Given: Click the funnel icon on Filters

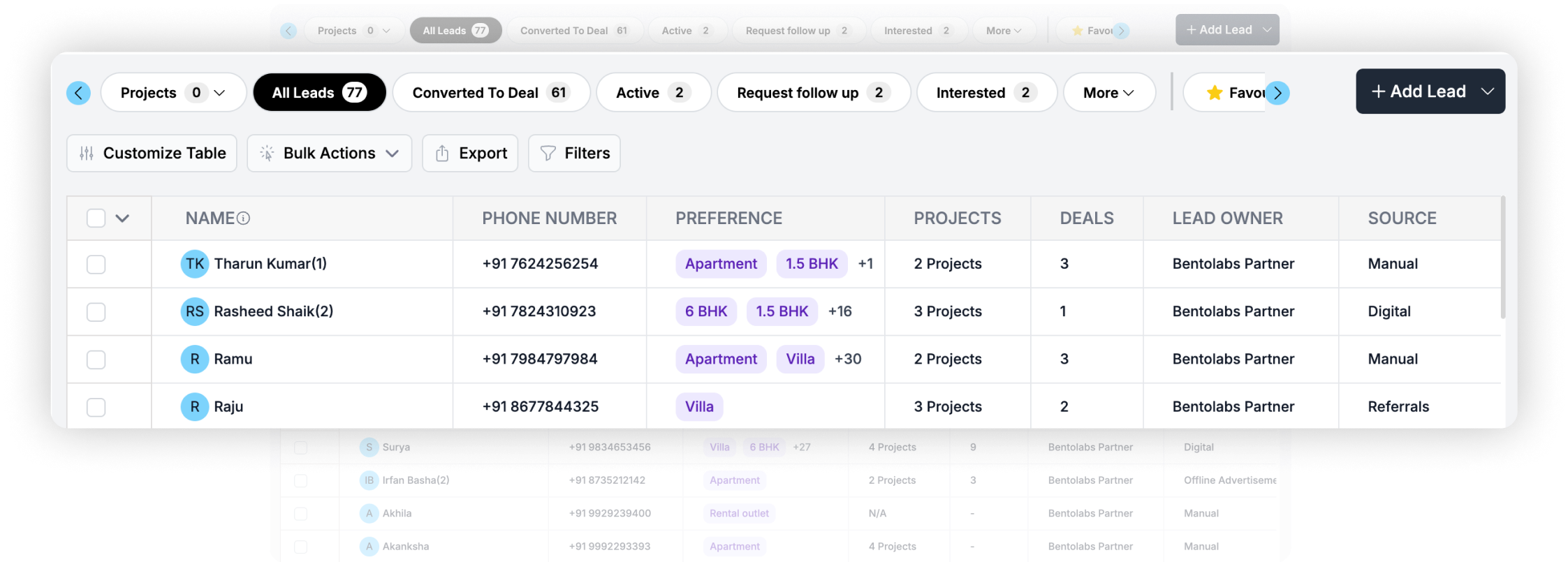Looking at the screenshot, I should click(x=548, y=153).
